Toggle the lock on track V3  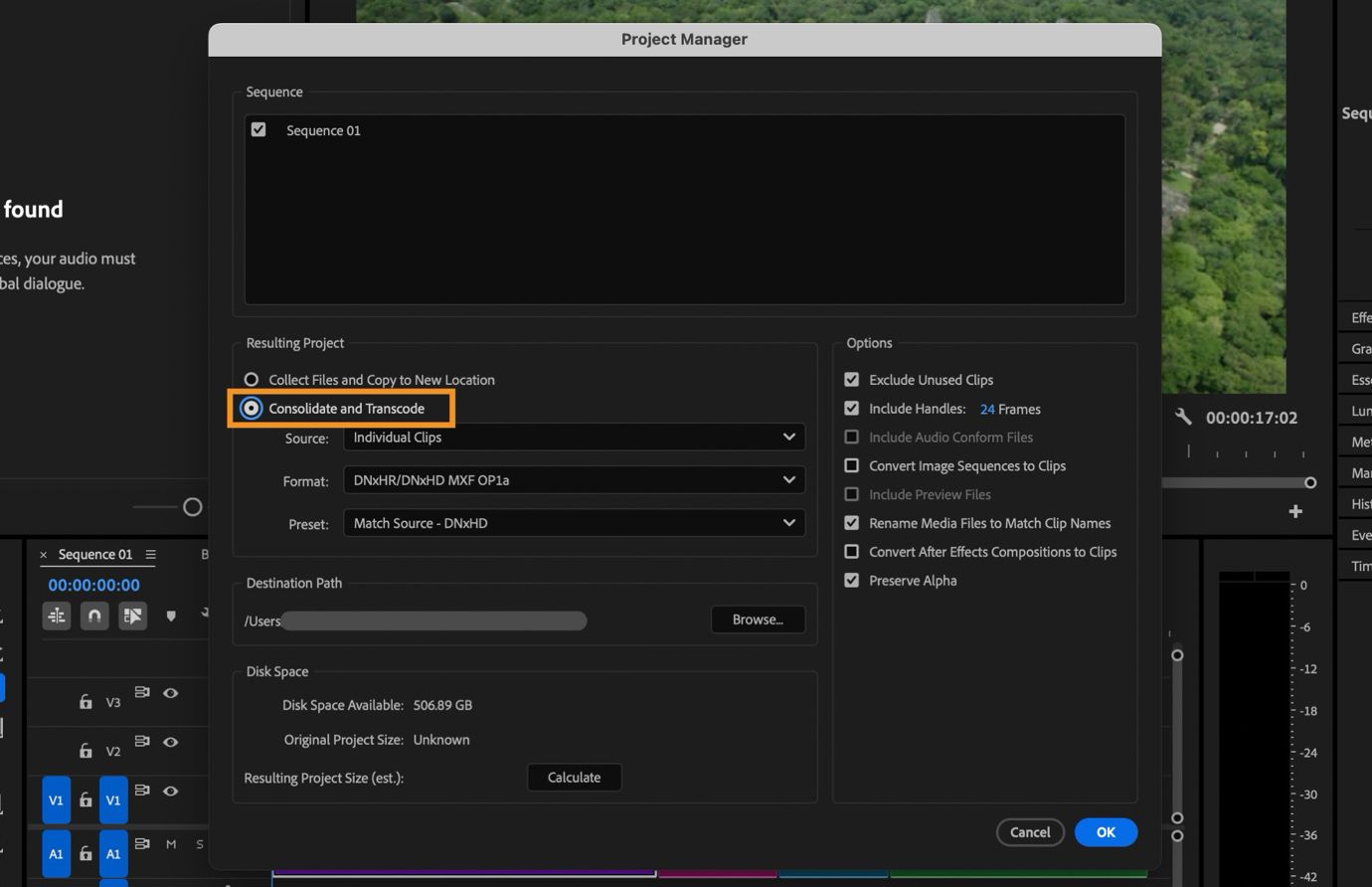(x=86, y=701)
